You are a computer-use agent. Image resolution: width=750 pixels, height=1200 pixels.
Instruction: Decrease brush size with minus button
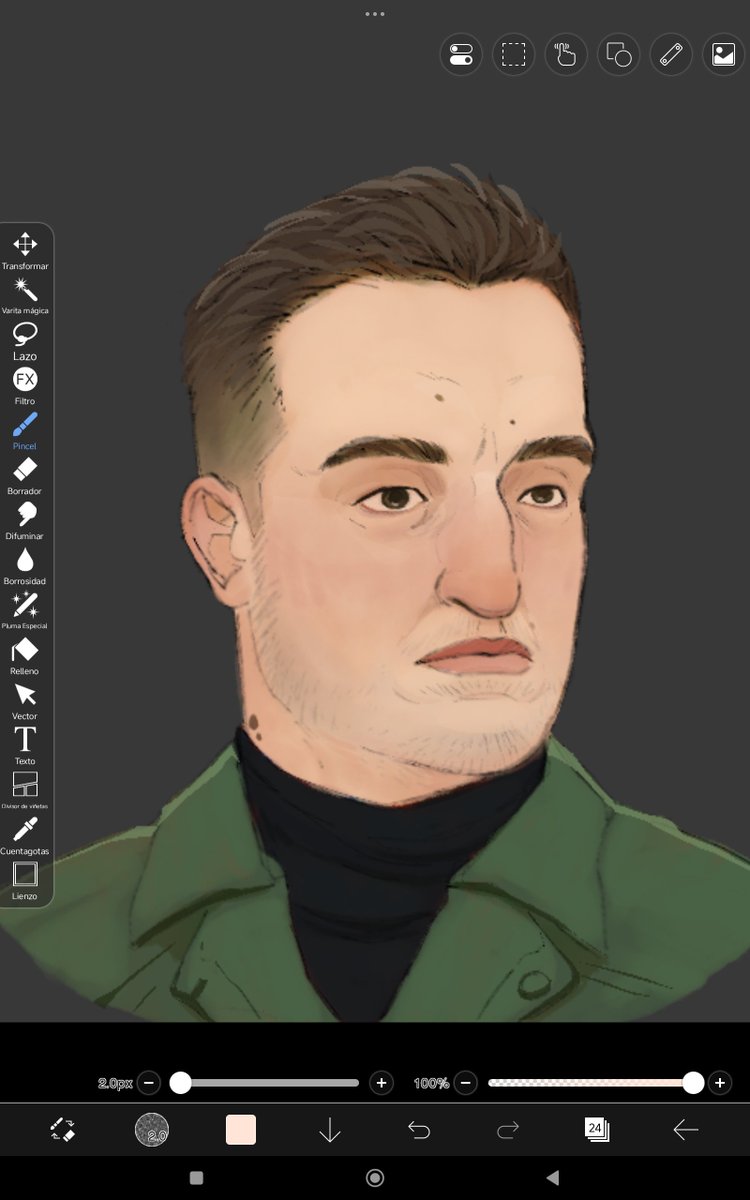point(149,1082)
